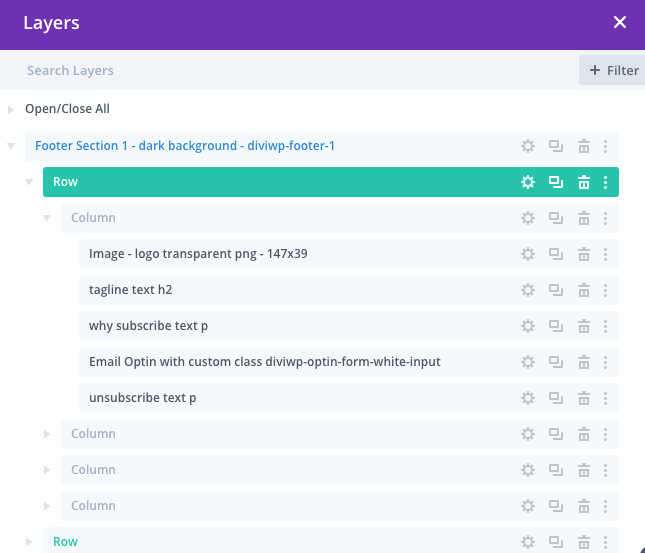Duplicate the Footer Section 1 layer
This screenshot has width=645, height=553.
coord(556,146)
